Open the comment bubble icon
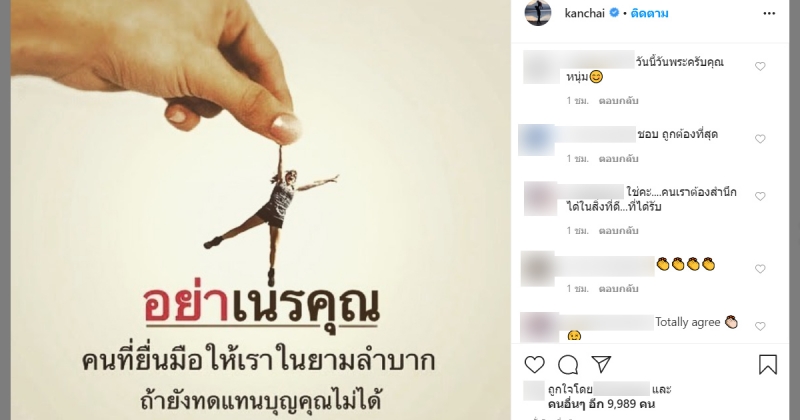This screenshot has height=420, width=800. pos(568,365)
